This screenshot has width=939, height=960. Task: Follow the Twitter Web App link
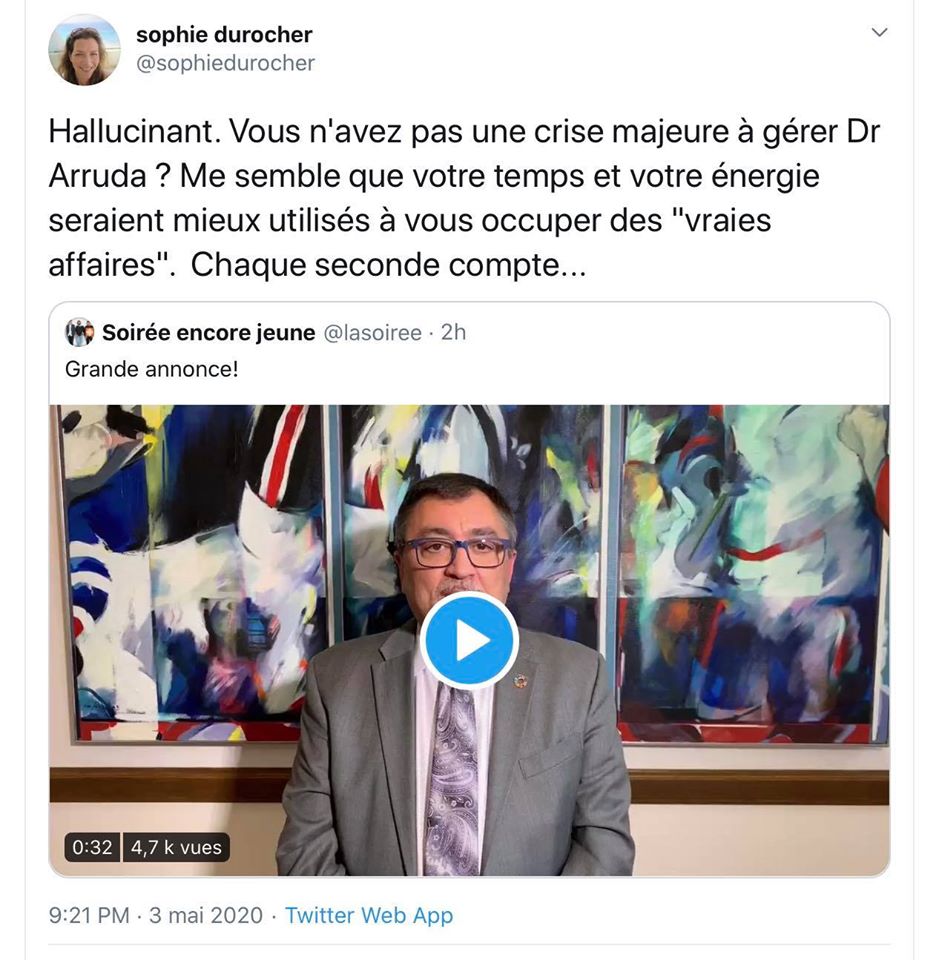pos(369,915)
